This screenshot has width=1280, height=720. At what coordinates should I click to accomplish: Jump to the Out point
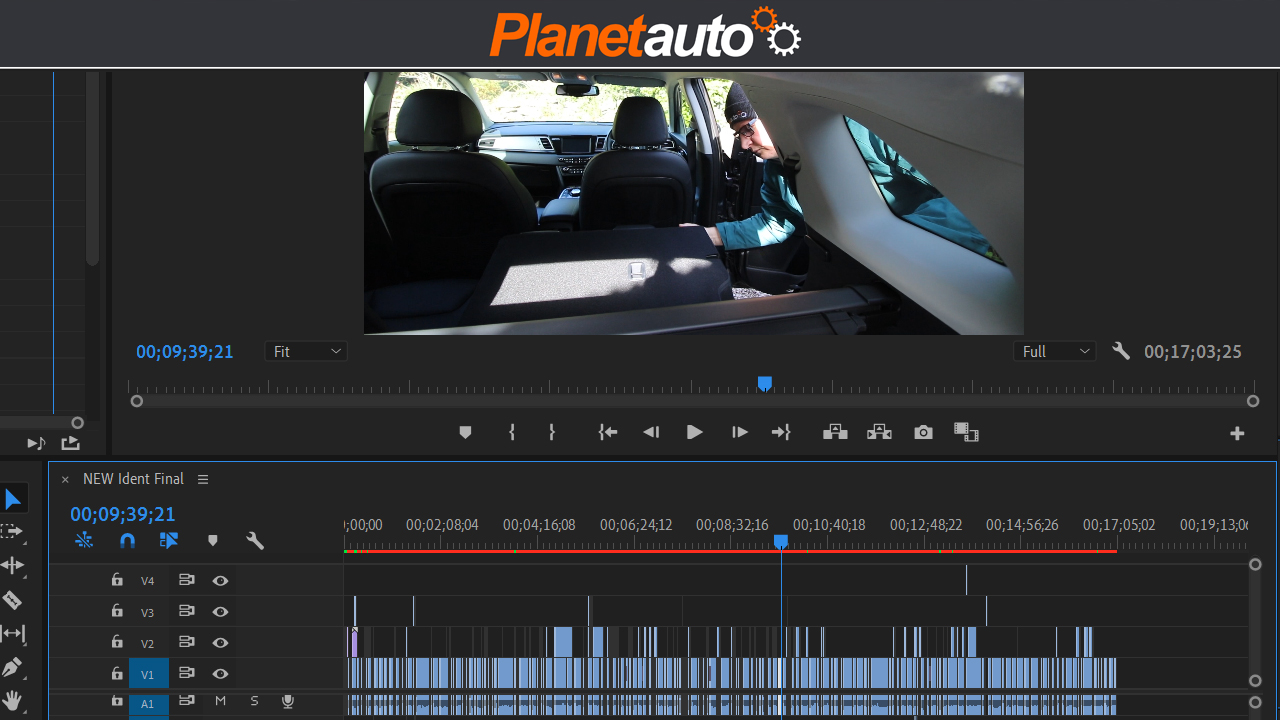781,432
